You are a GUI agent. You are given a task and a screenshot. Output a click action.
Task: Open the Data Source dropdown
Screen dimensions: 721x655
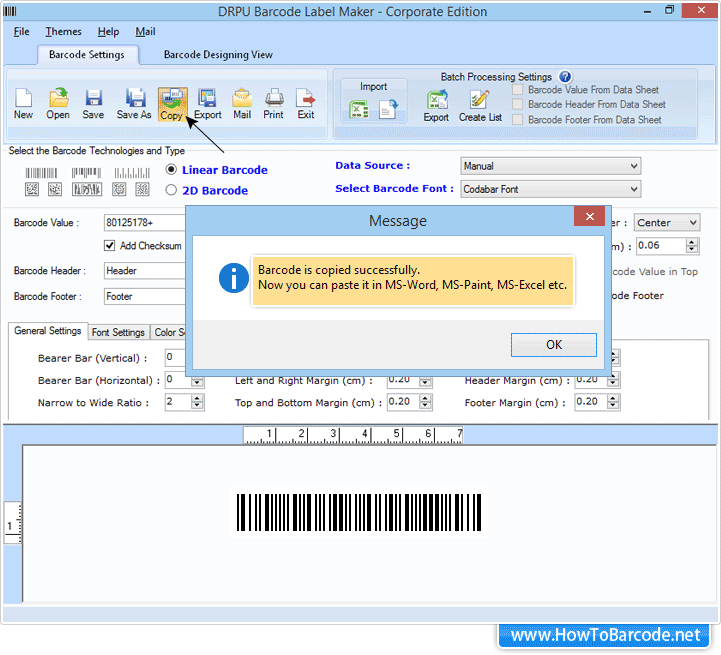(x=550, y=166)
